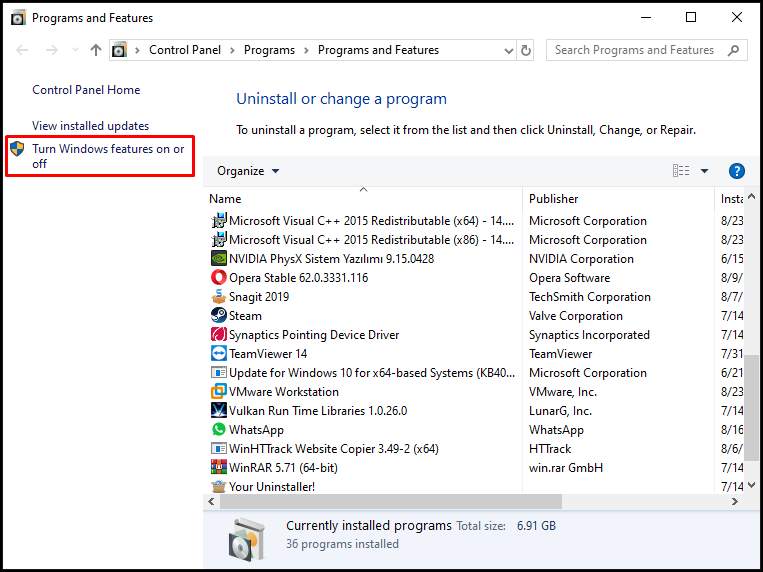
Task: Refresh the Programs and Features list
Action: (x=526, y=51)
